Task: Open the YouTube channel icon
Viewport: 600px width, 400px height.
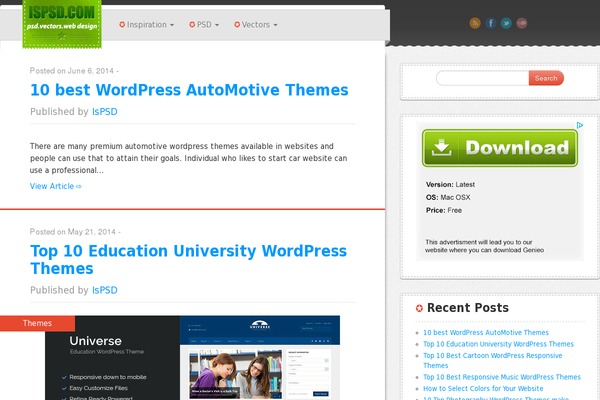Action: click(x=522, y=23)
